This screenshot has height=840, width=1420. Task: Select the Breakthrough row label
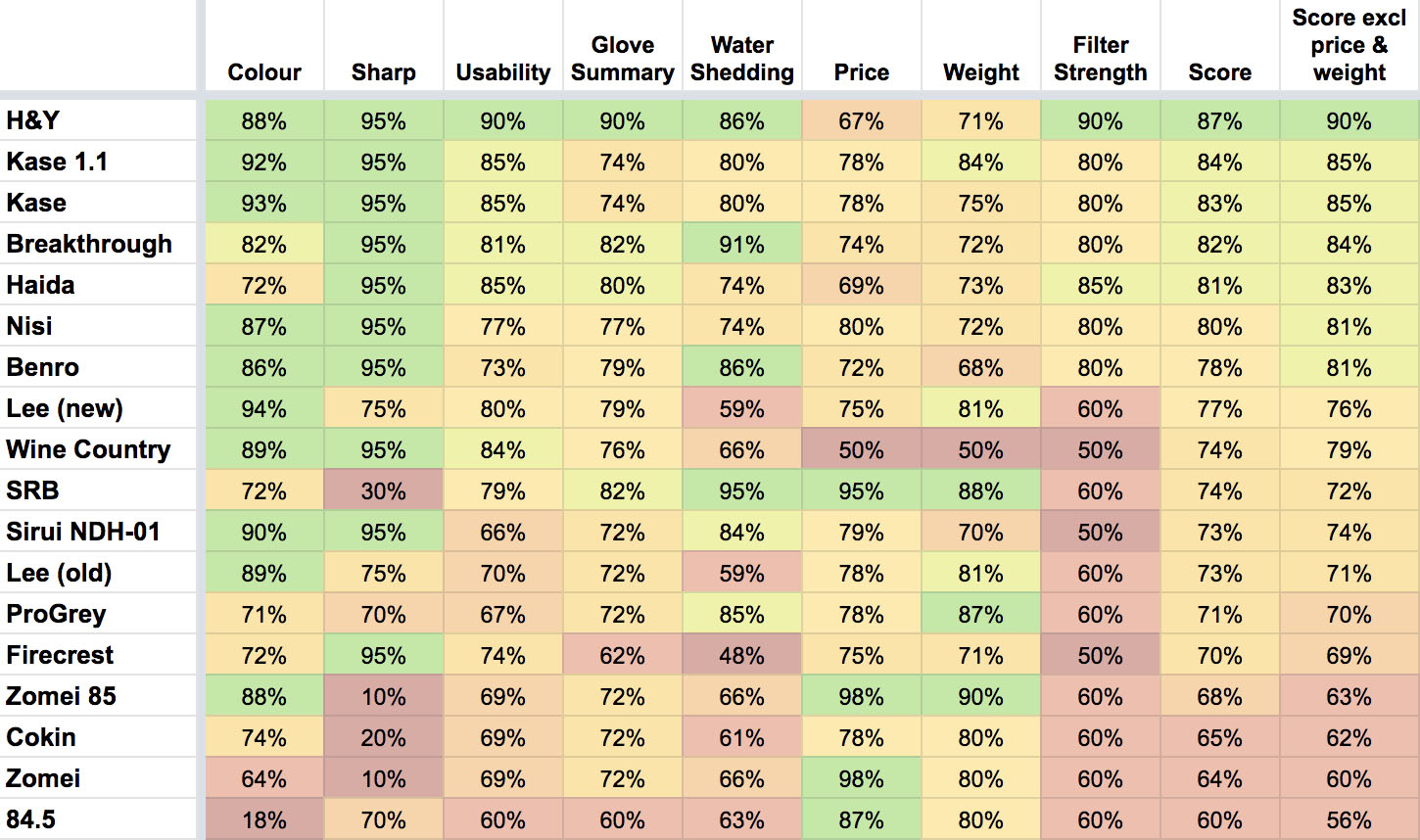(89, 244)
